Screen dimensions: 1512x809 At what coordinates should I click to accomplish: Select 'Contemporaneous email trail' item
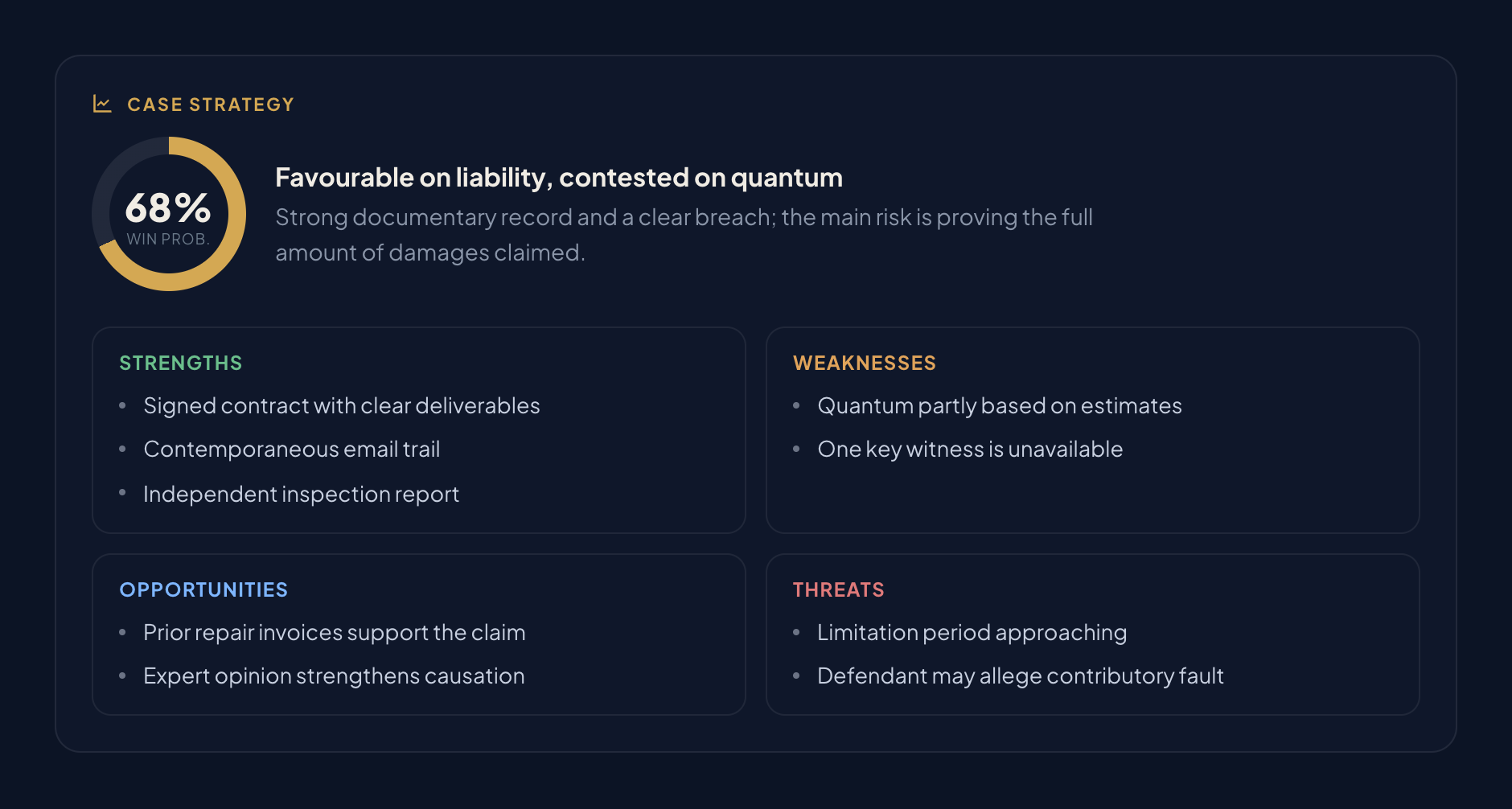point(292,450)
